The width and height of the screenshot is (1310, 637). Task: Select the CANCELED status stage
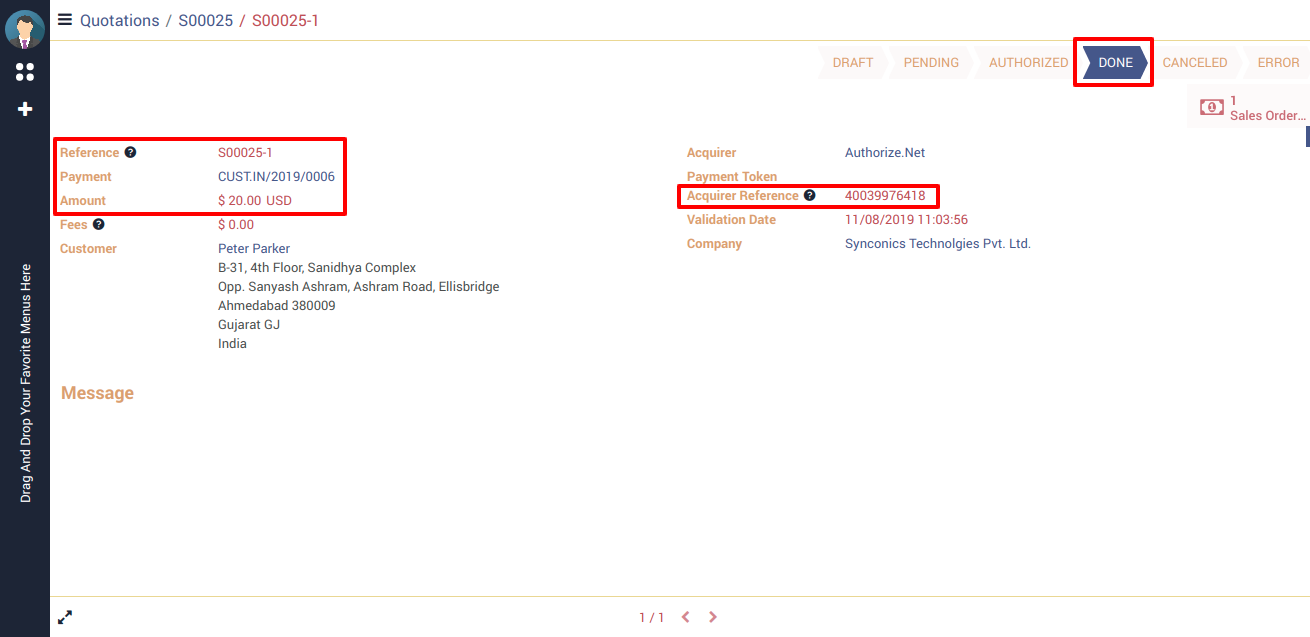click(1194, 62)
